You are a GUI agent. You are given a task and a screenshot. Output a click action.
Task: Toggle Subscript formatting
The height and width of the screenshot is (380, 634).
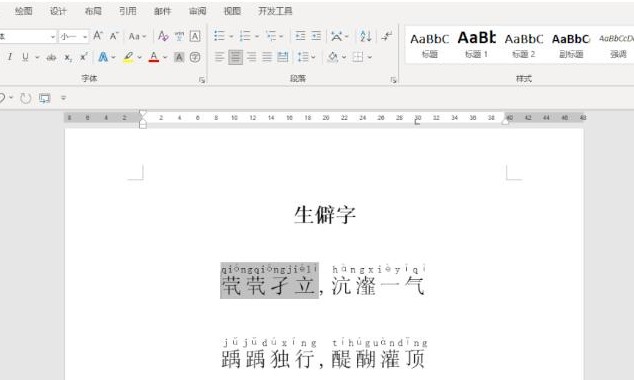pyautogui.click(x=68, y=57)
